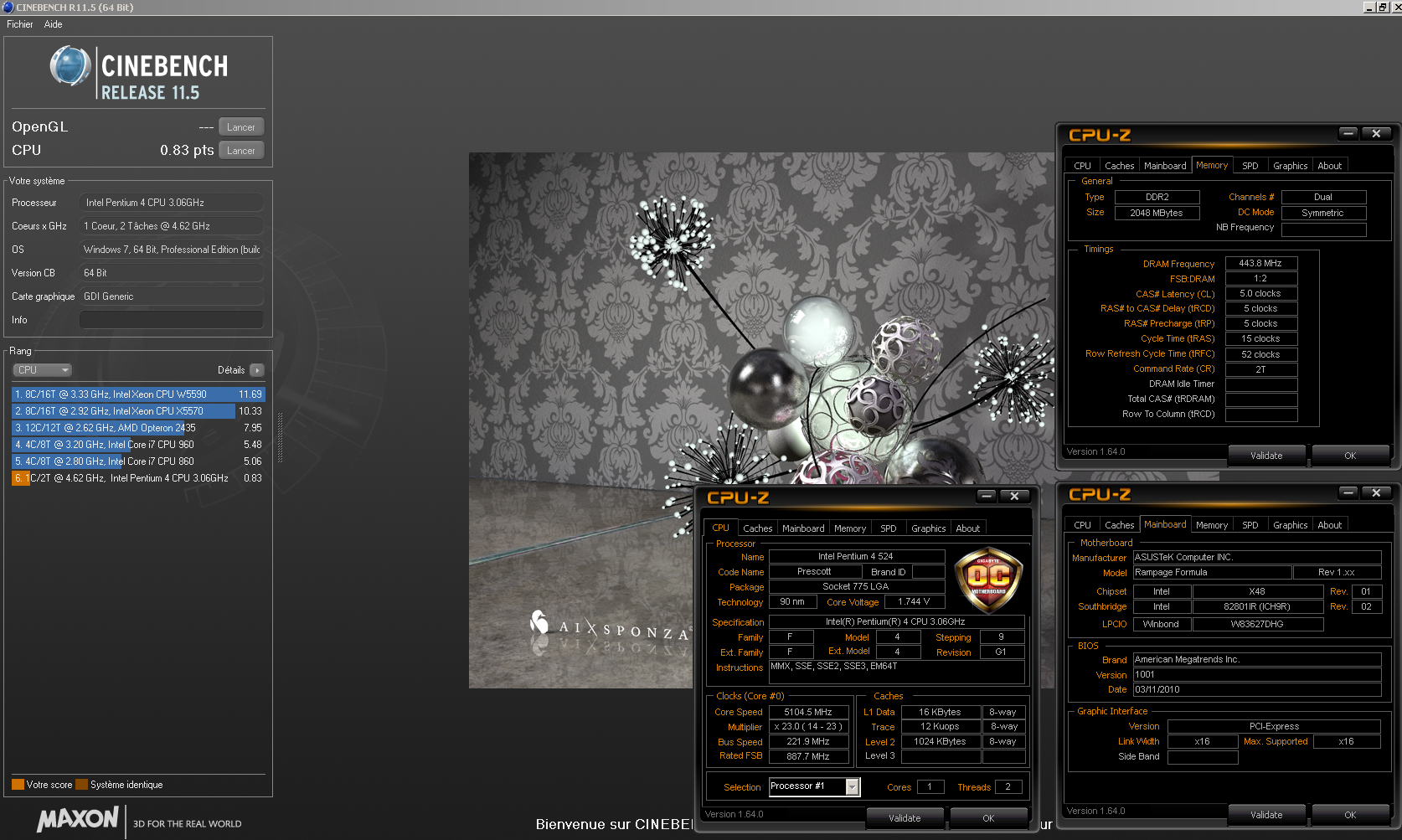
Task: Switch to About tab in CPU-Z Memory window
Action: coord(1329,166)
